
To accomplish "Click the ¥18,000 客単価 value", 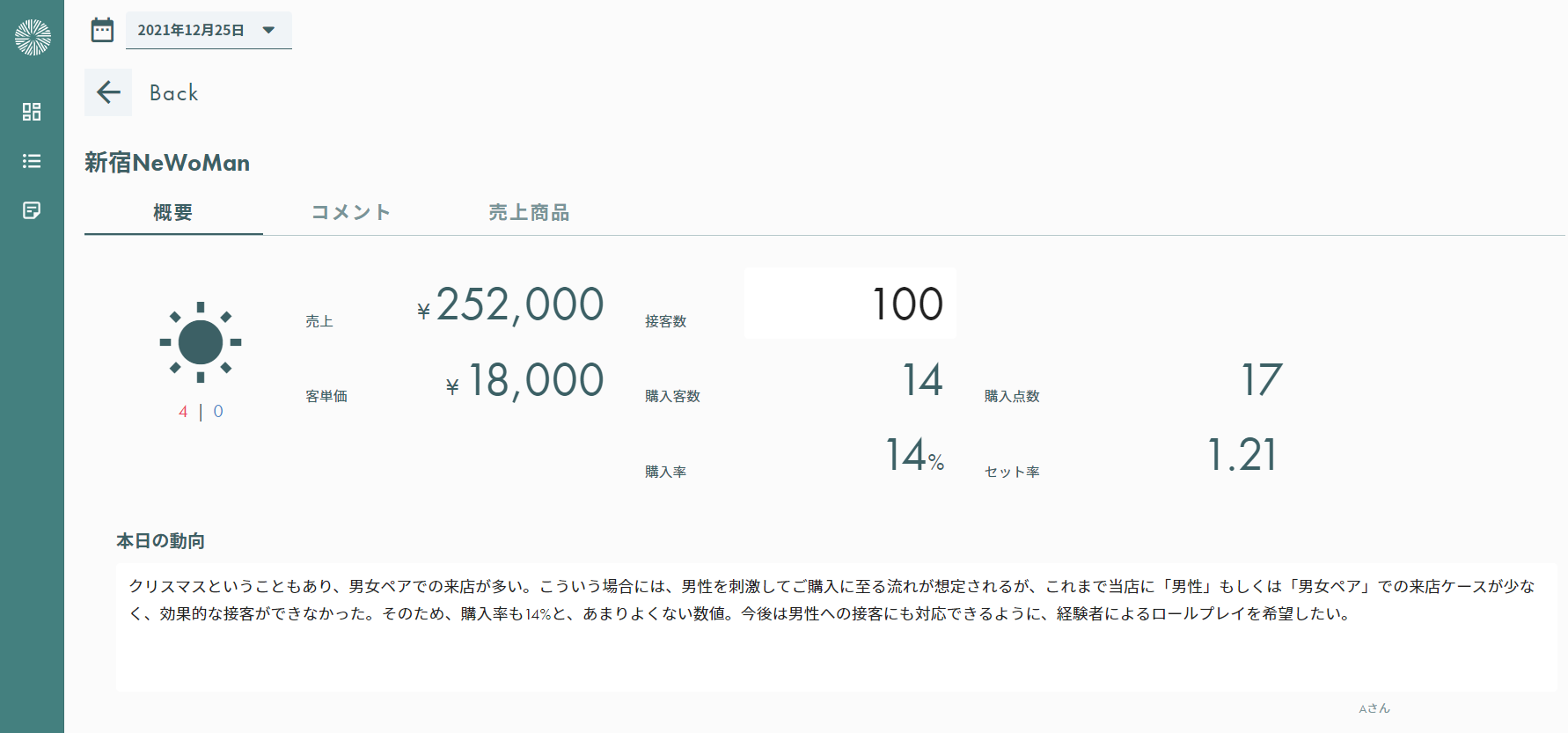I will point(524,381).
